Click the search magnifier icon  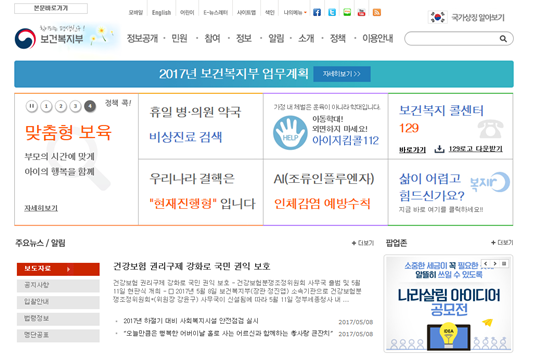click(503, 39)
